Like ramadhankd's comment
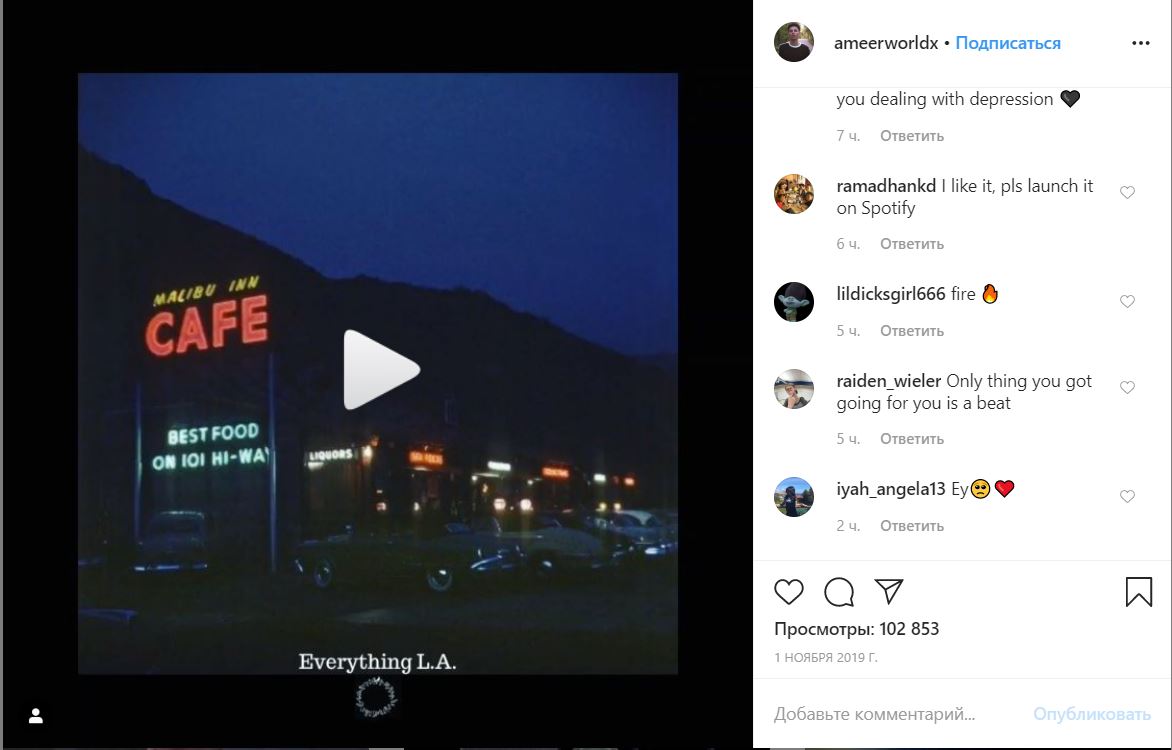The width and height of the screenshot is (1172, 750). tap(1127, 192)
